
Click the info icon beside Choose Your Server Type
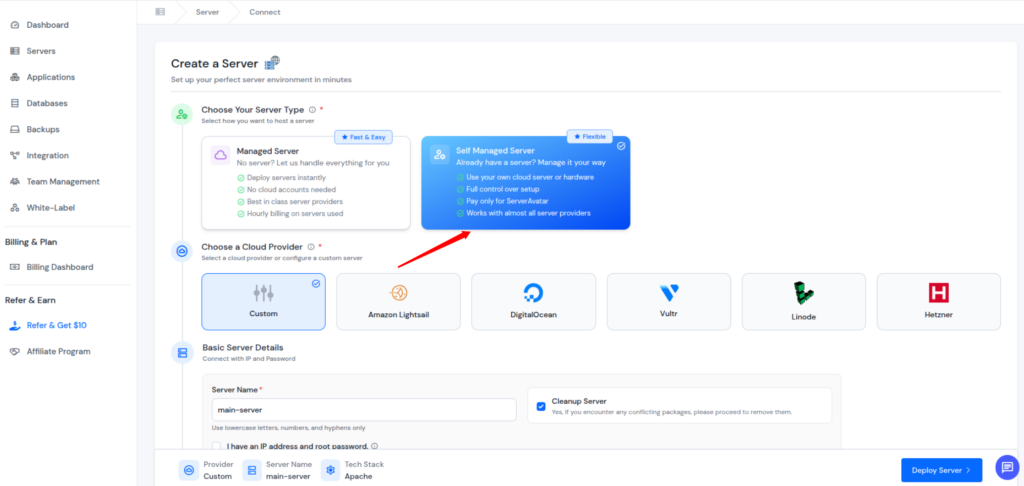(x=312, y=110)
